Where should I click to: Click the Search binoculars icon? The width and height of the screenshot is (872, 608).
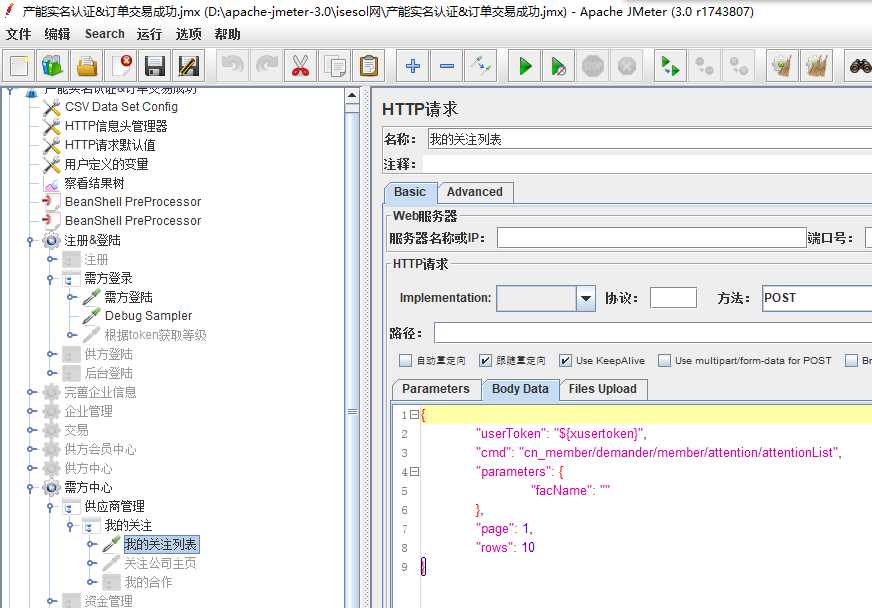pyautogui.click(x=859, y=66)
